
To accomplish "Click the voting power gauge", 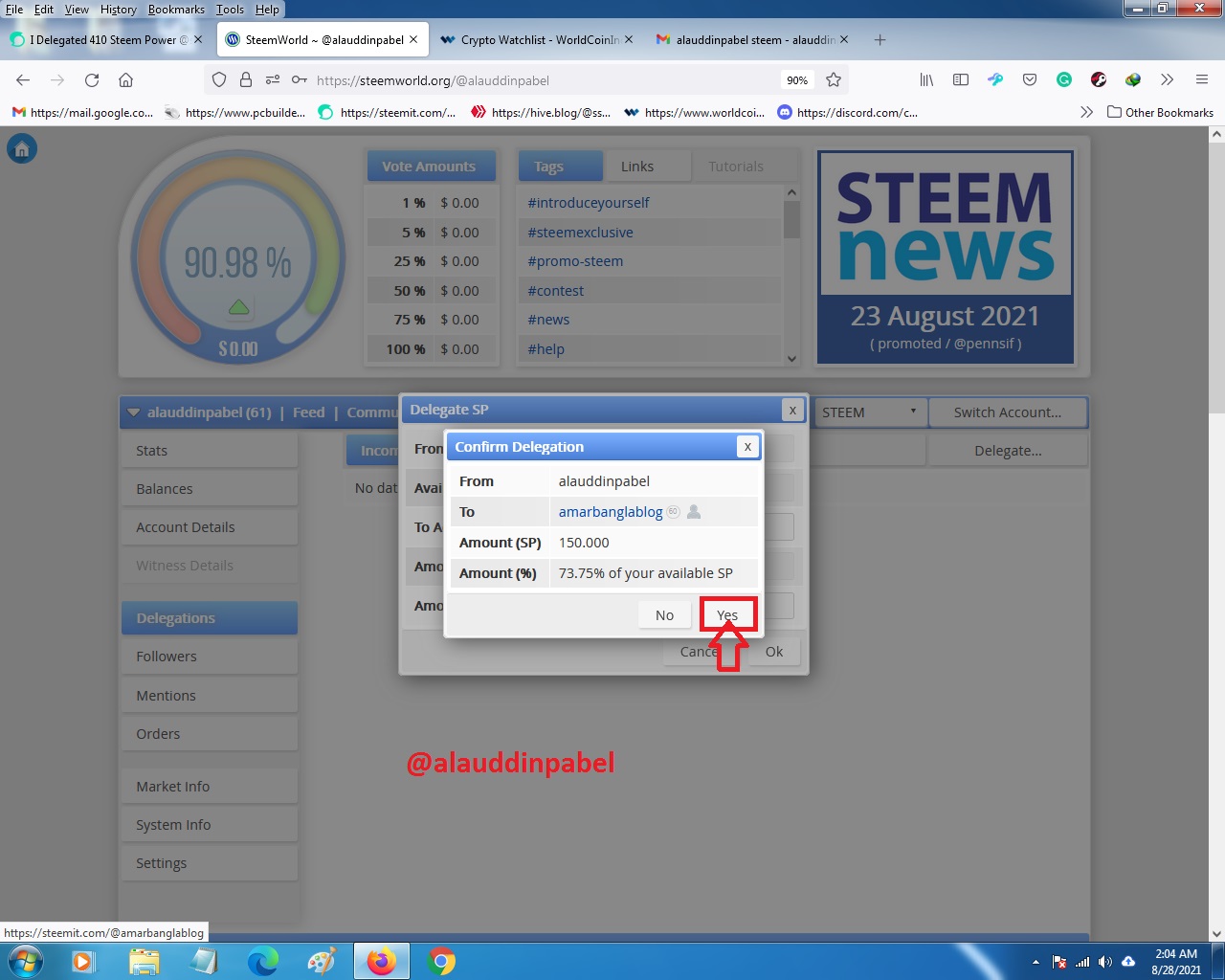I will (x=237, y=256).
